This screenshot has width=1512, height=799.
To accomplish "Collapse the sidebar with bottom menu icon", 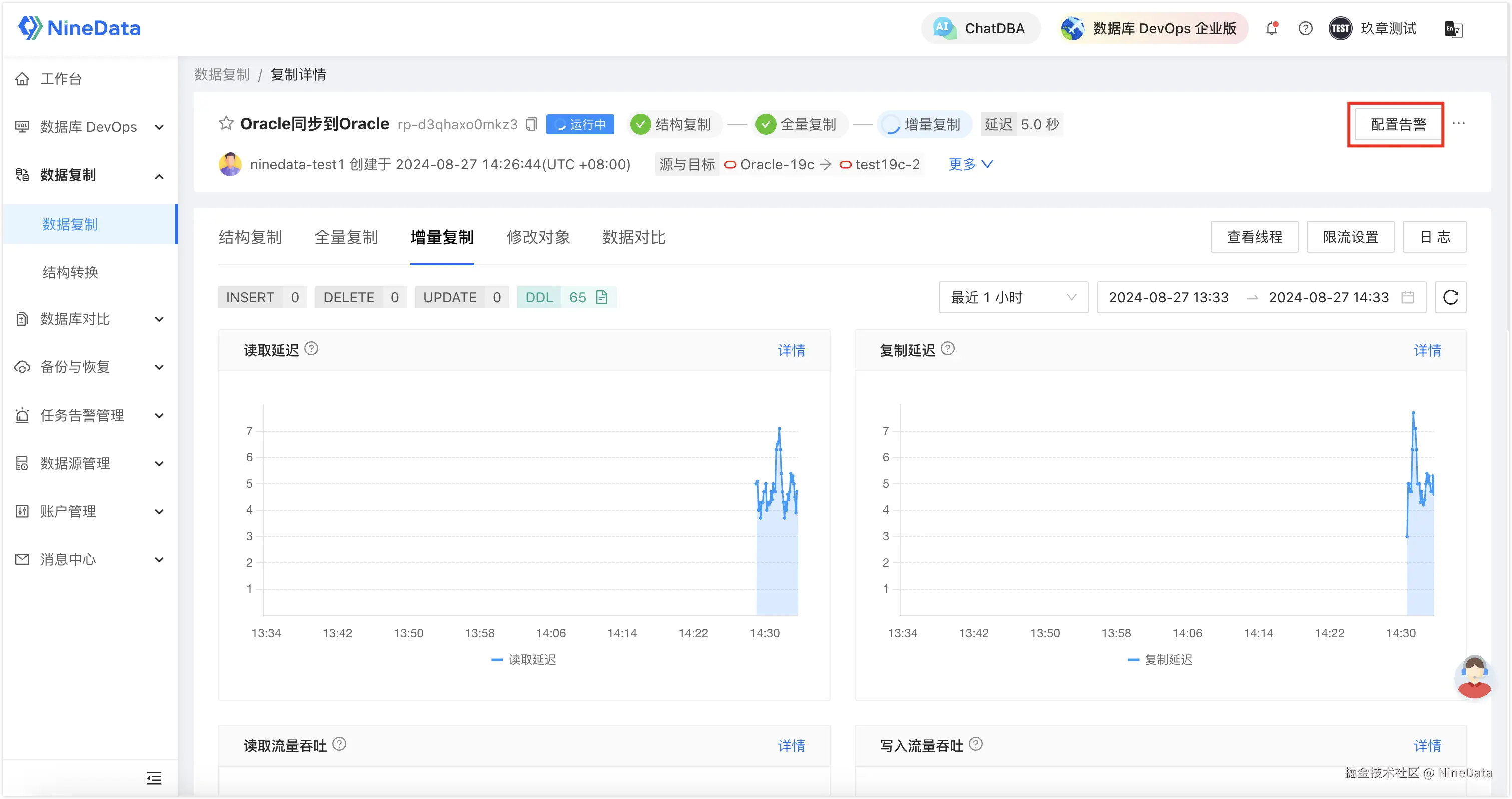I will (x=154, y=778).
